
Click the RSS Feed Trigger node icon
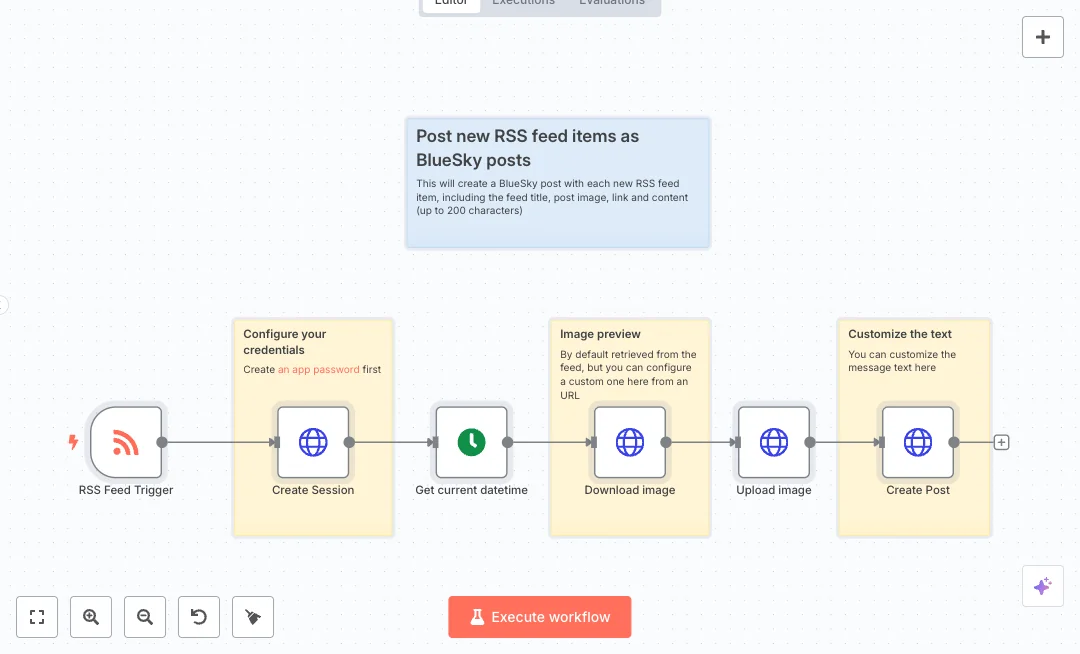125,442
